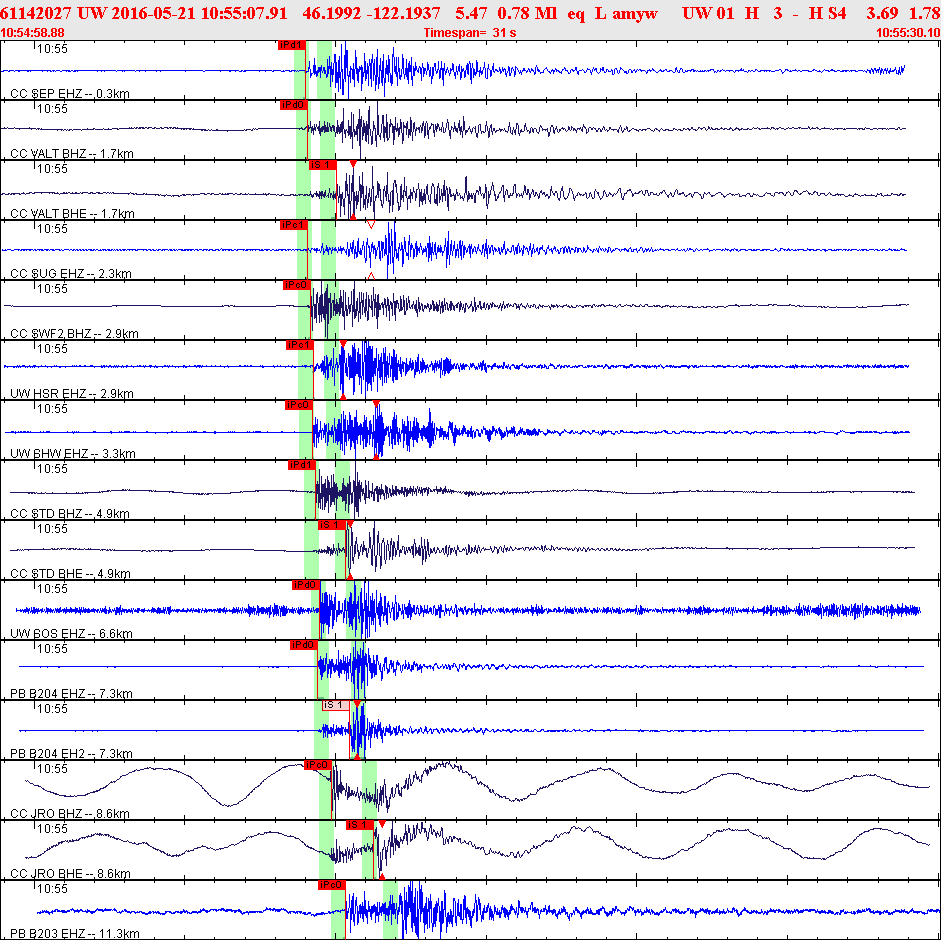Viewport: 941px width, 940px height.
Task: Click the top red triangle marker on JRO BHE trace
Action: 382,824
